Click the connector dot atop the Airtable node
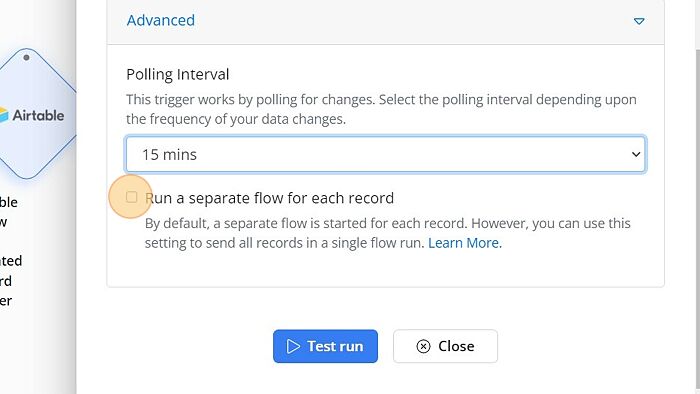Screen dimensions: 700x394 26,58
